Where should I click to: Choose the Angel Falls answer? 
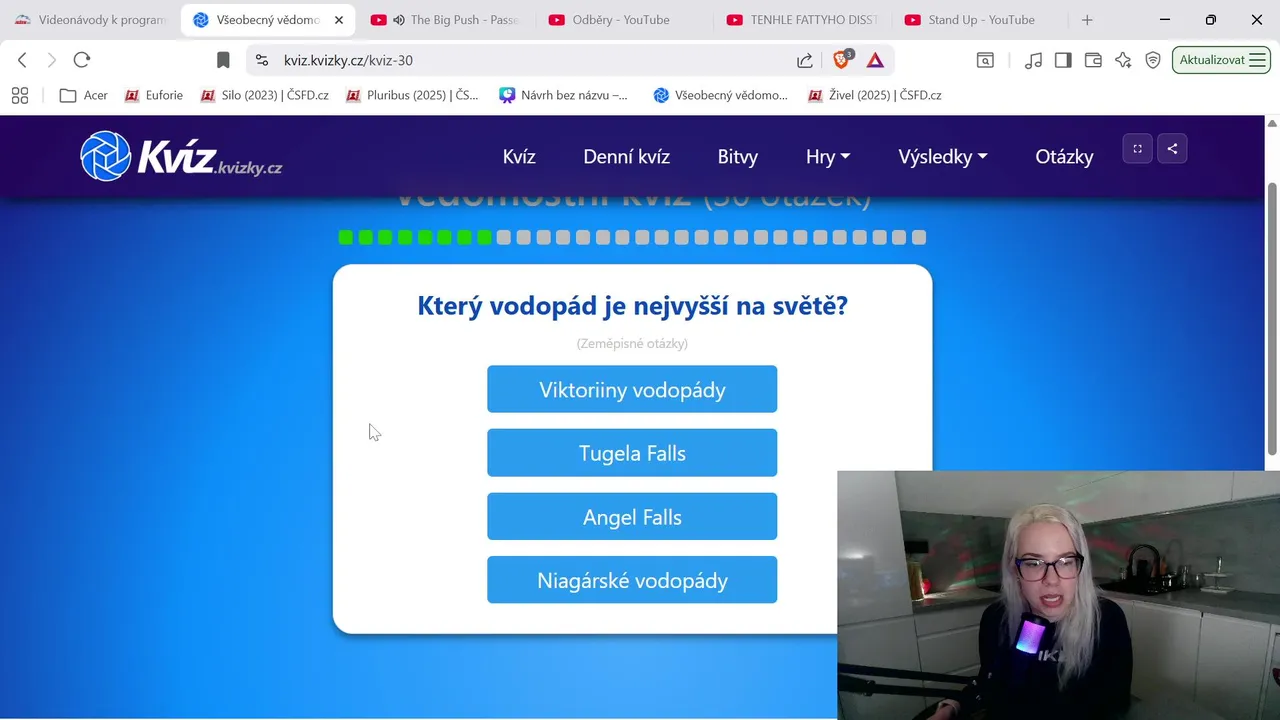[x=632, y=516]
